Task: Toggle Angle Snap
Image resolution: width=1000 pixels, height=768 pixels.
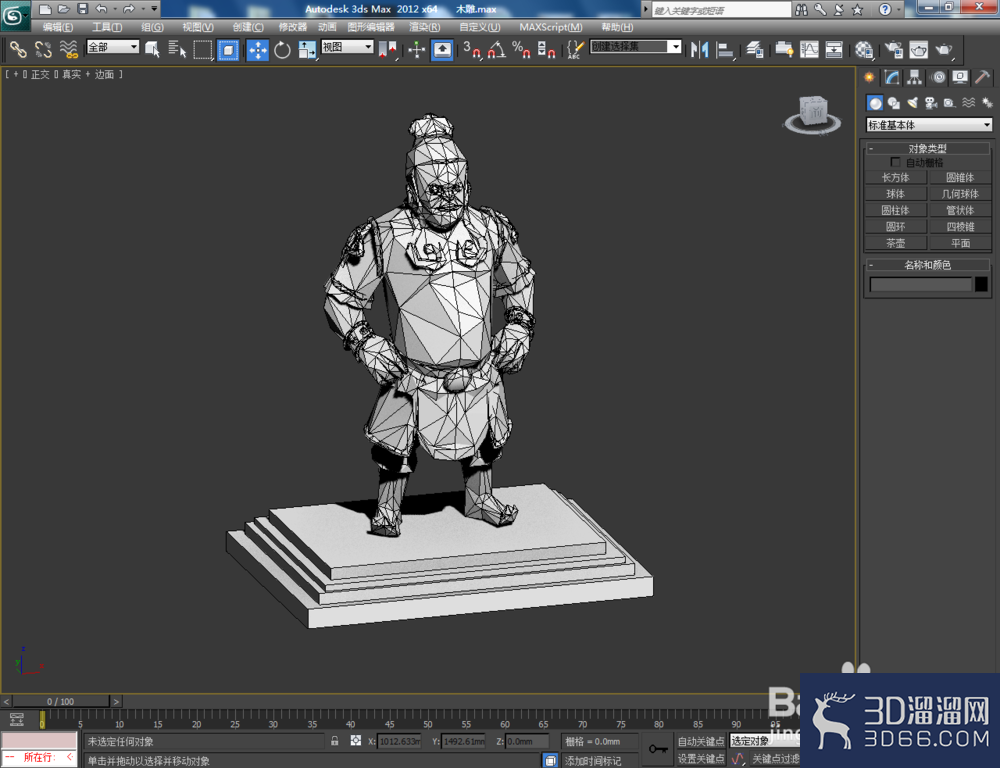Action: 497,49
